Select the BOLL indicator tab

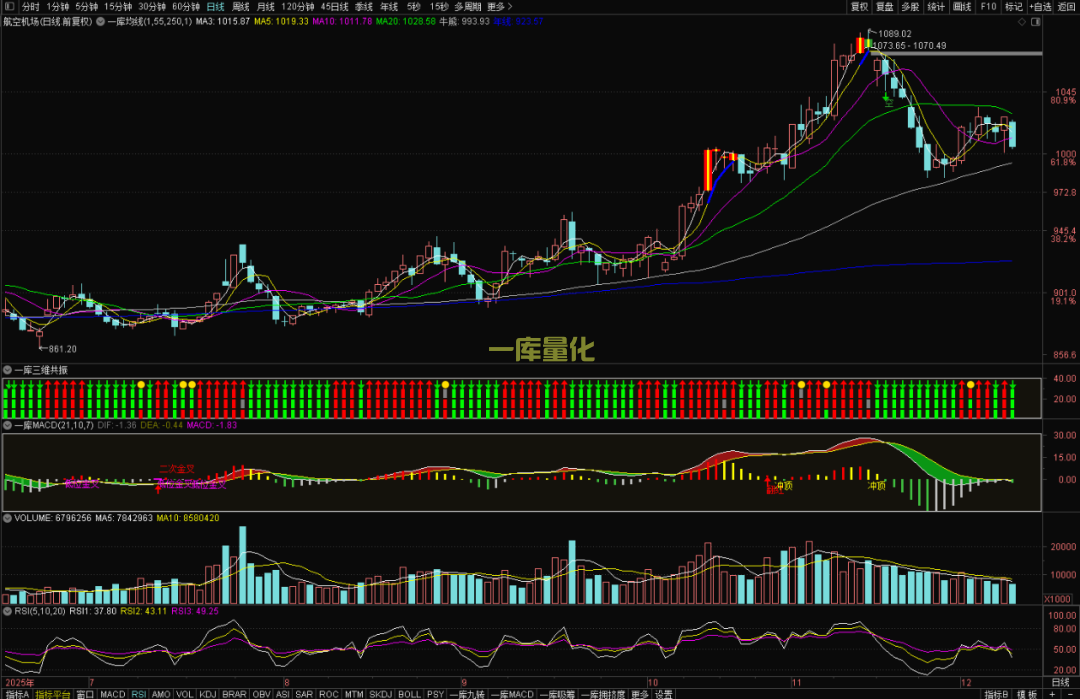point(409,693)
